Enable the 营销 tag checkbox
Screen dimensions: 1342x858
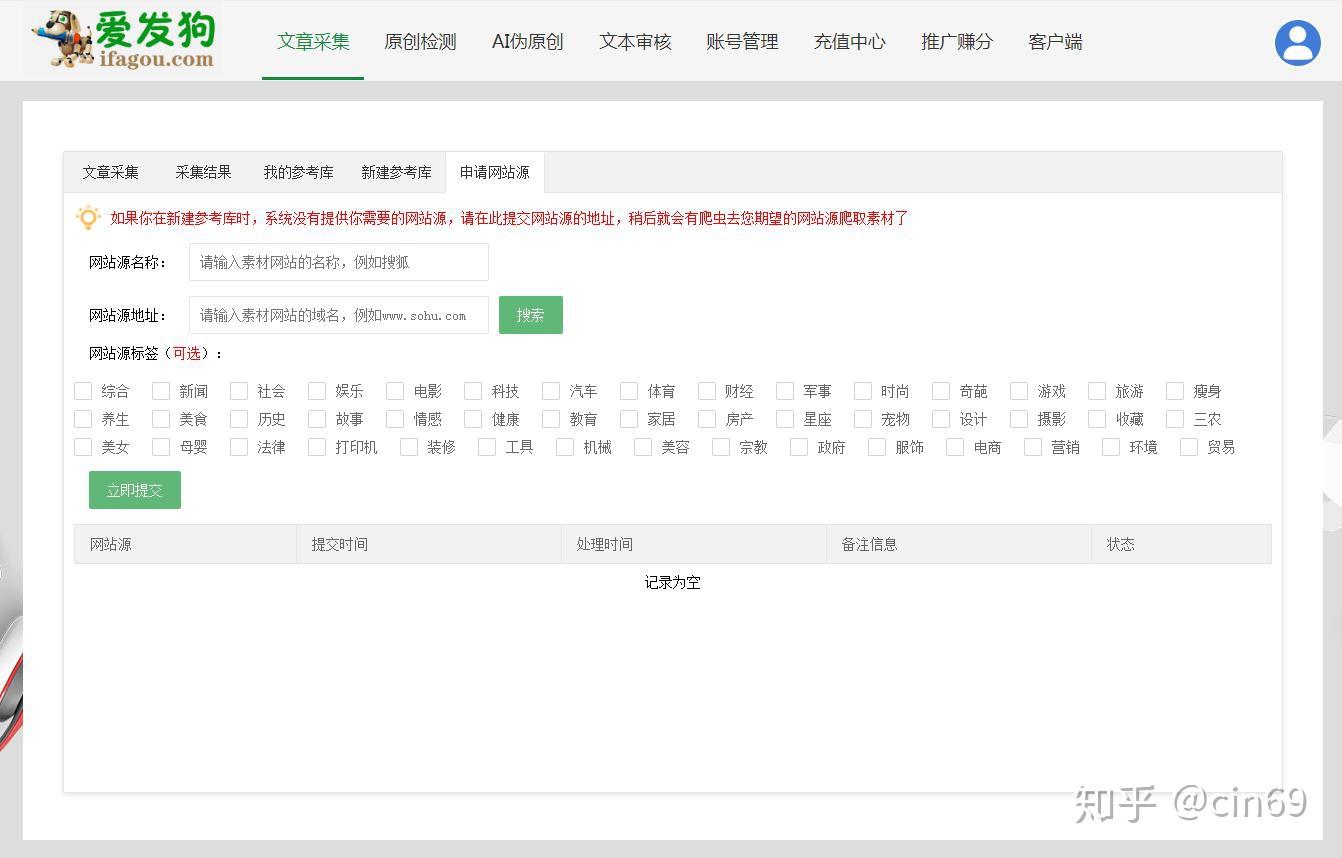pos(1033,447)
